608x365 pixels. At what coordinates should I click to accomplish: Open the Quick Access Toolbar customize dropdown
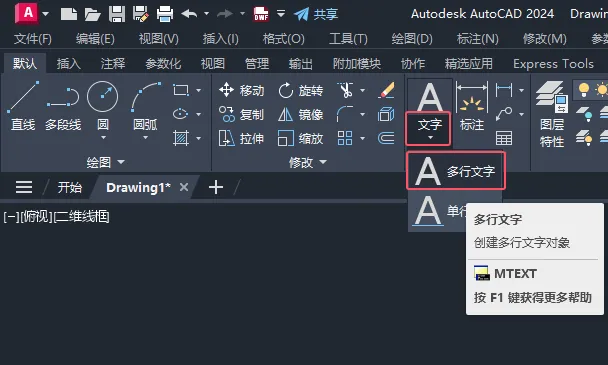[x=281, y=14]
